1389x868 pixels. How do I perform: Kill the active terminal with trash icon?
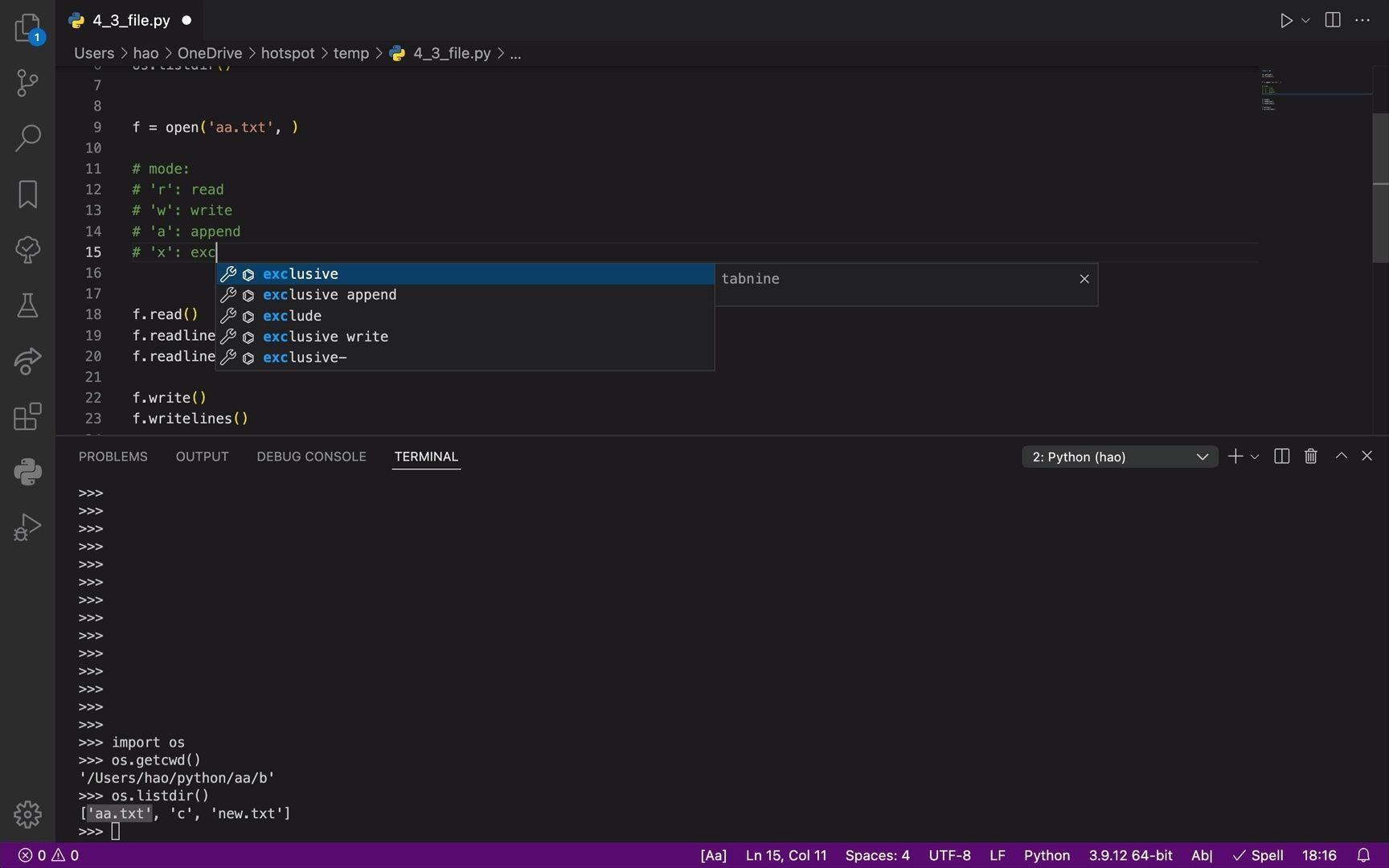pyautogui.click(x=1311, y=456)
